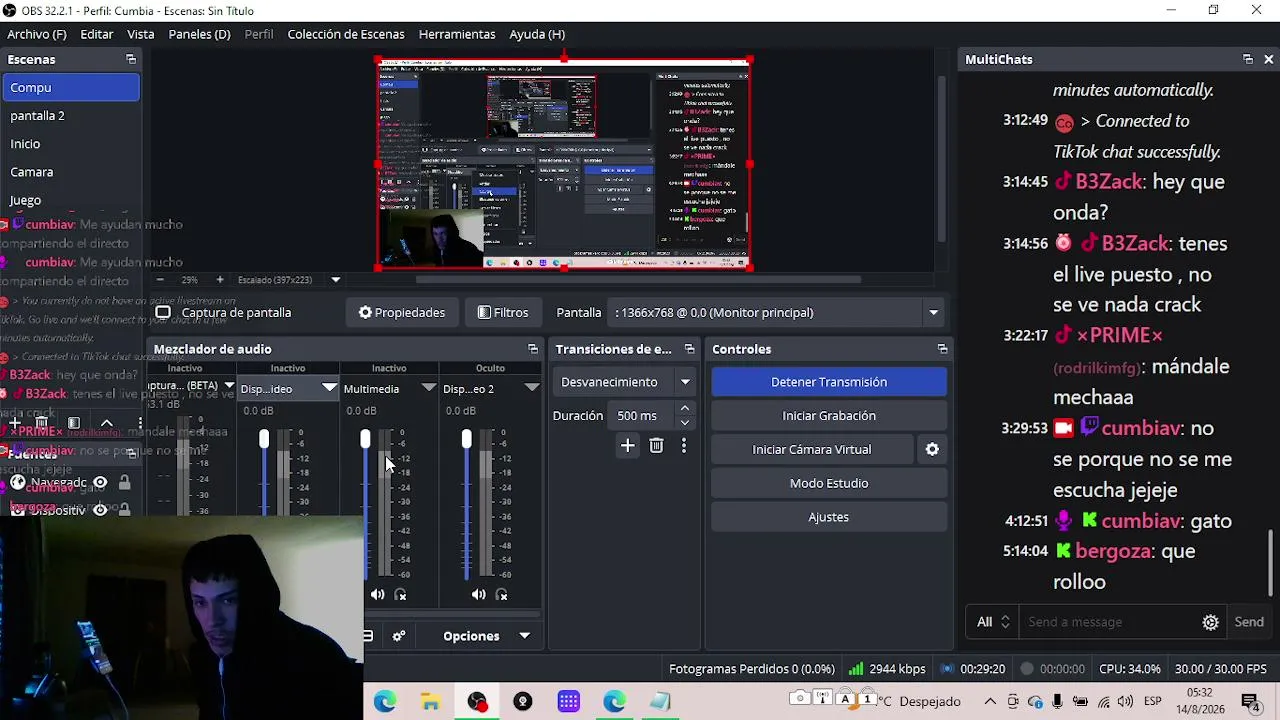Image resolution: width=1280 pixels, height=720 pixels.
Task: Open the Ayuda menu
Action: pos(537,34)
